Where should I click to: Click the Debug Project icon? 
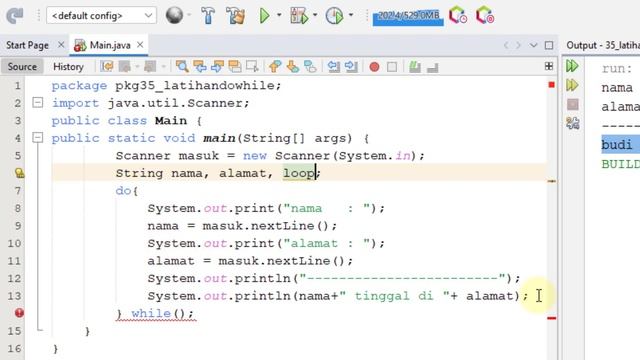coord(300,16)
